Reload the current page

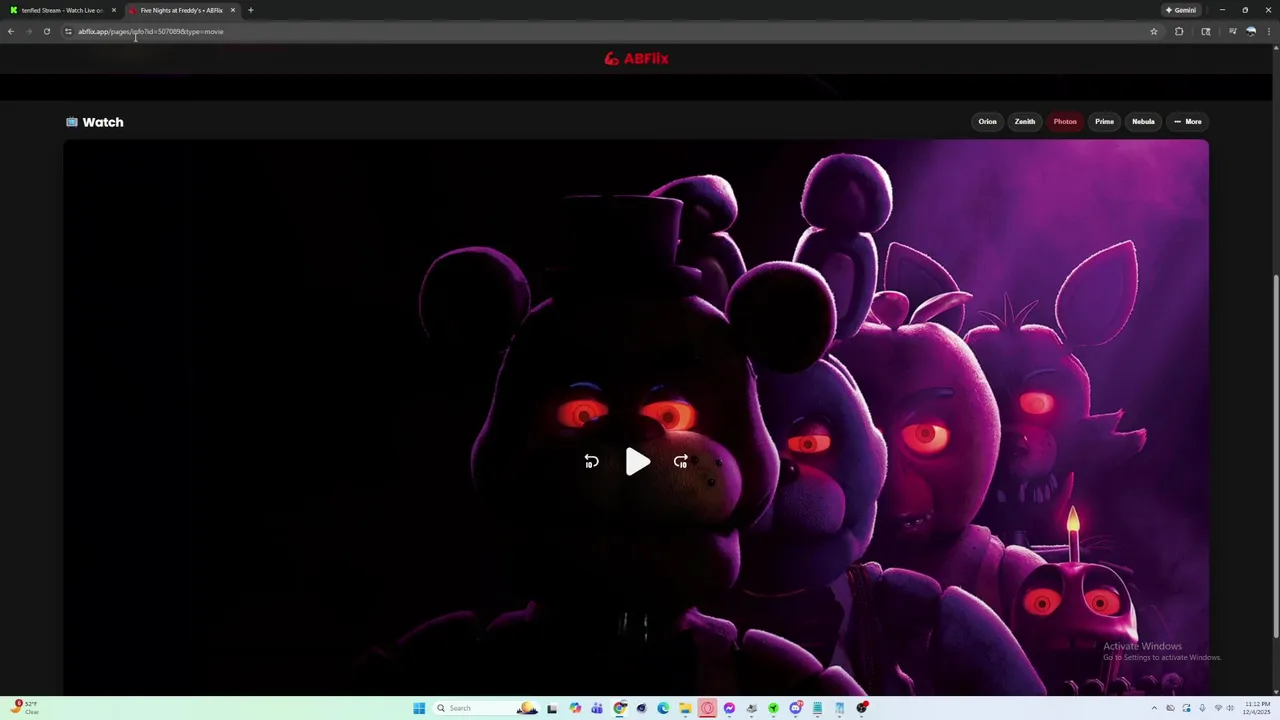(47, 31)
